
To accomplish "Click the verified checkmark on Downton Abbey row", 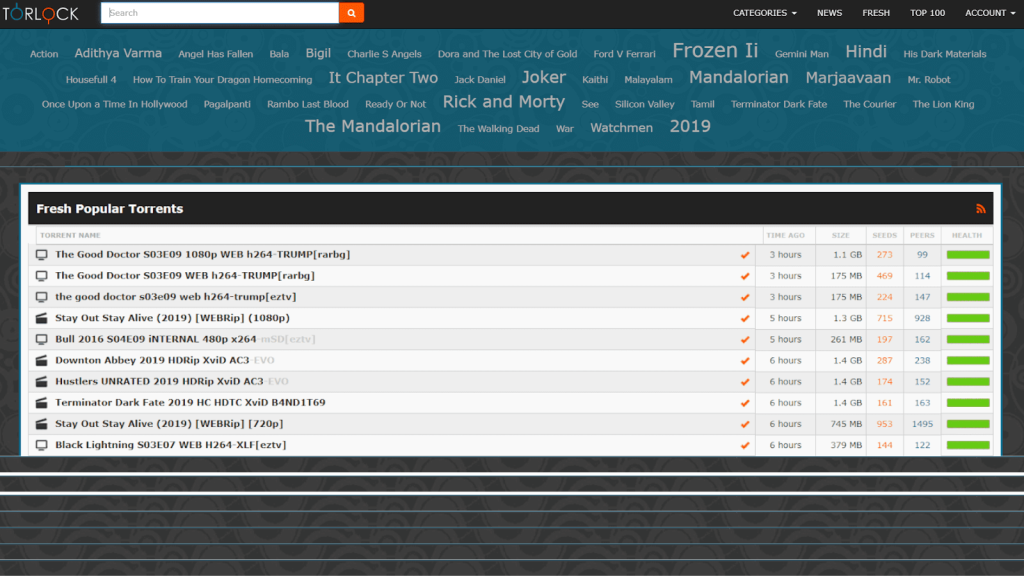I will pyautogui.click(x=744, y=360).
